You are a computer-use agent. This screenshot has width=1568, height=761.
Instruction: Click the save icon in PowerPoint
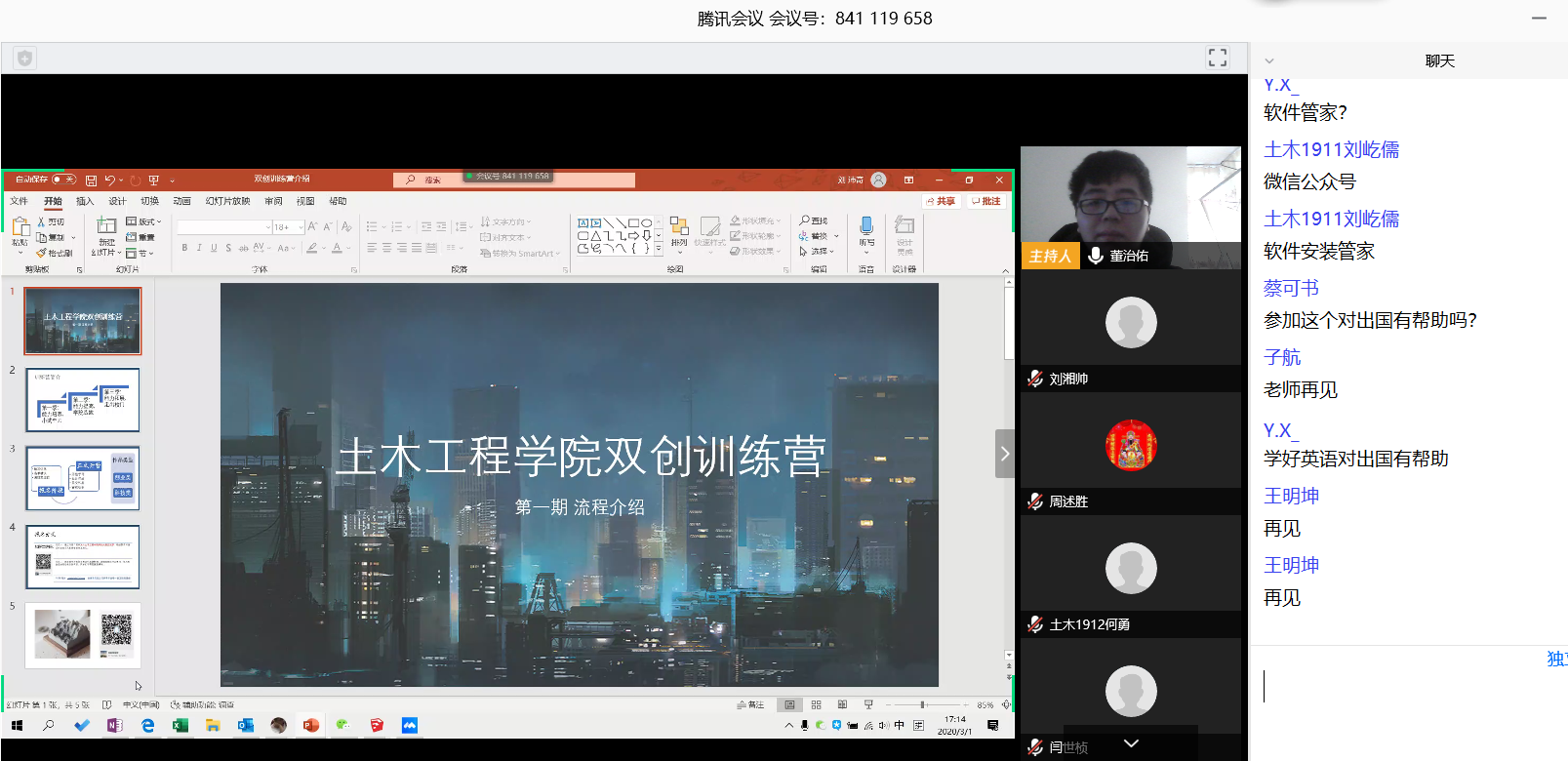[91, 180]
